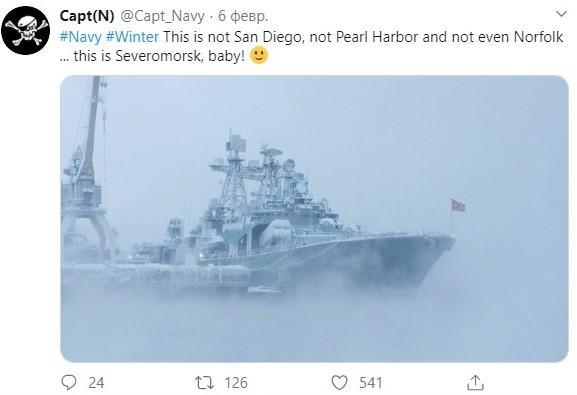
Task: Open the @Capt_Navy handle
Action: [162, 16]
